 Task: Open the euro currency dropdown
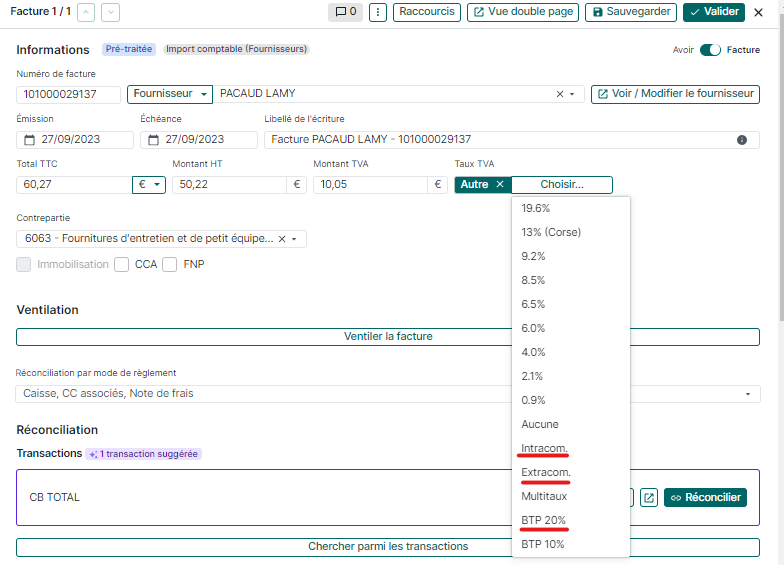tap(149, 185)
